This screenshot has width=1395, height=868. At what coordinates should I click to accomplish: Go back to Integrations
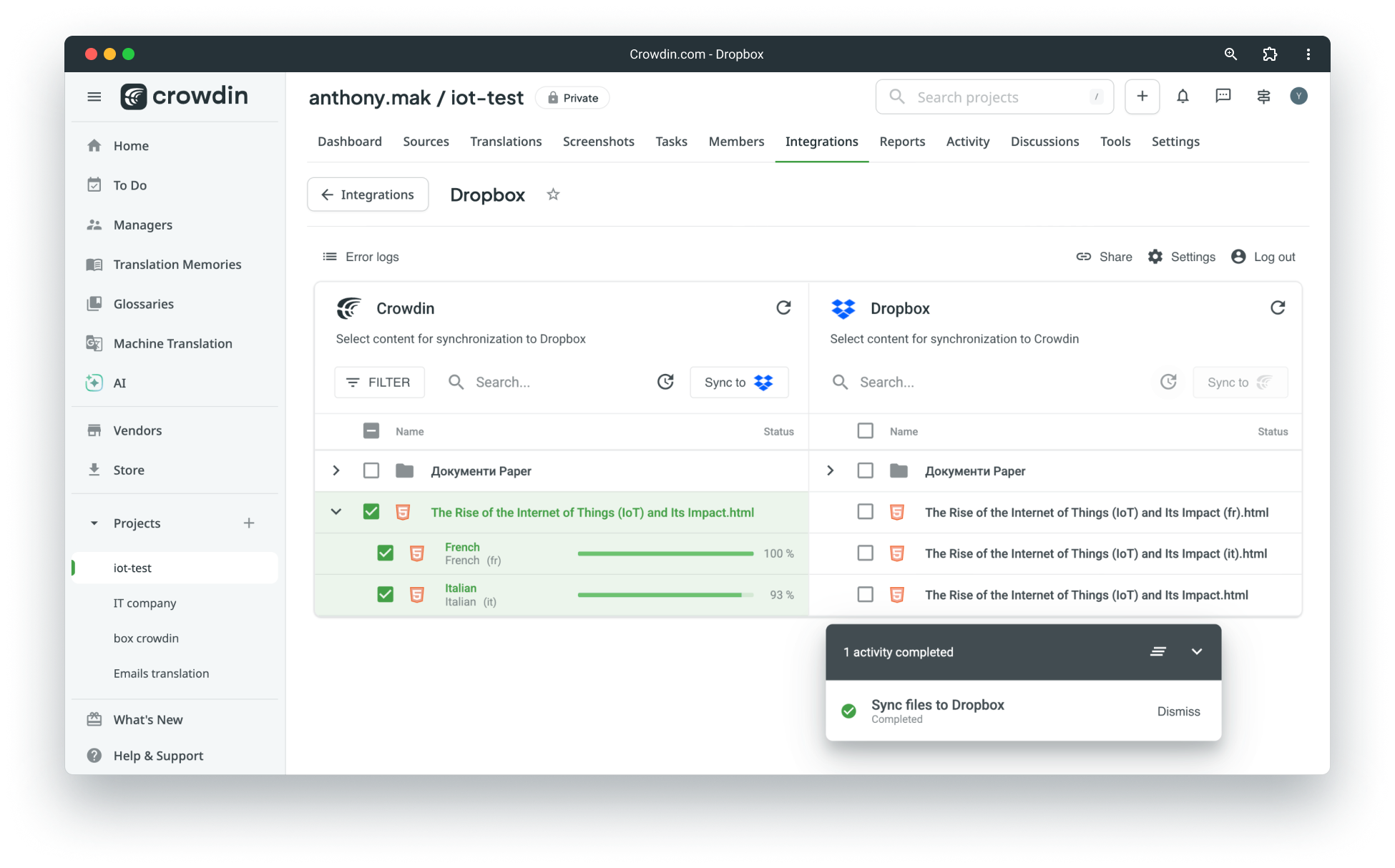click(368, 194)
